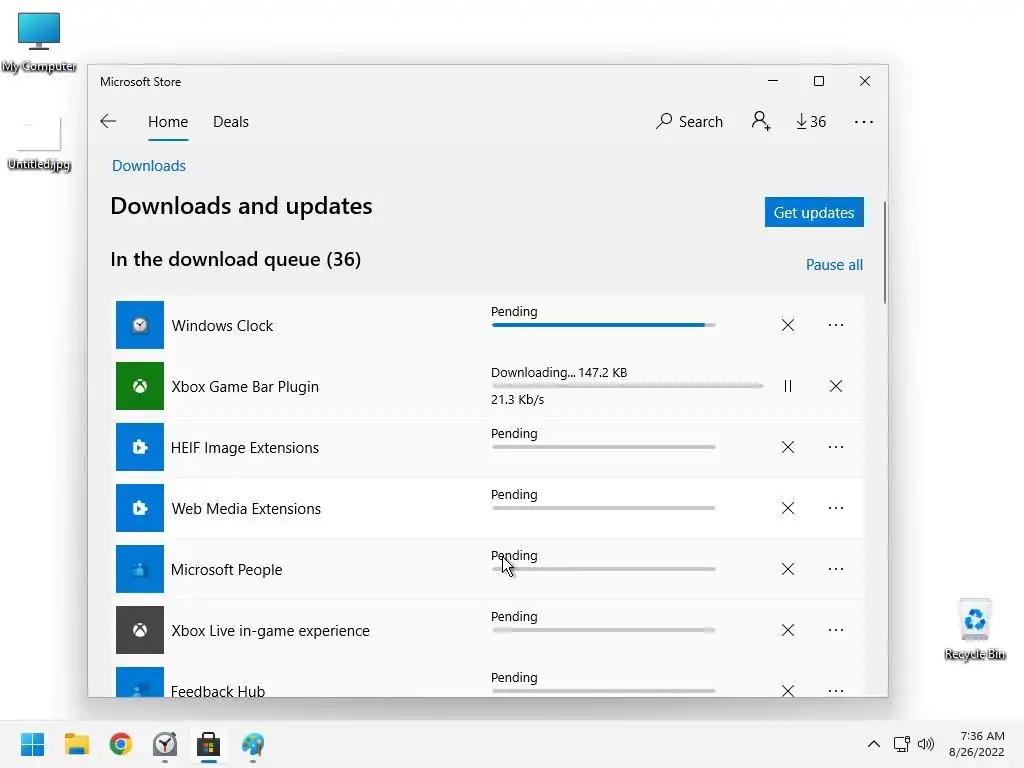Click the Xbox Live in-game experience icon

click(140, 630)
